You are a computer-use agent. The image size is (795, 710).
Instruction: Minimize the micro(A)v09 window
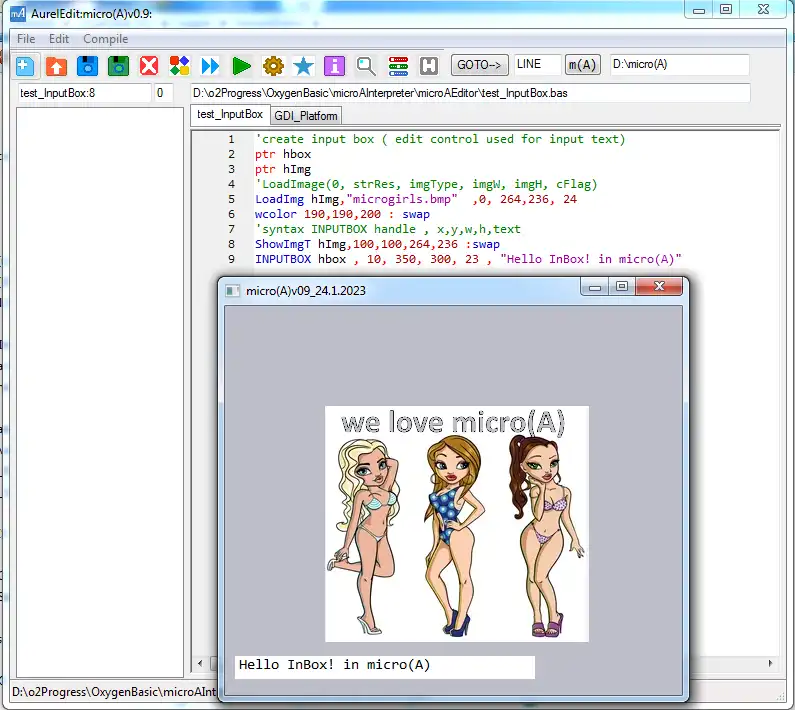595,287
